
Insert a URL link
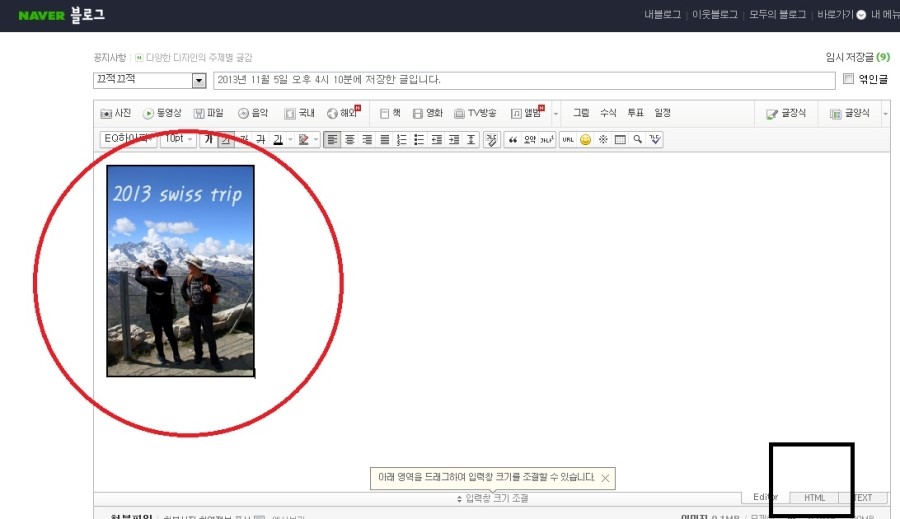pyautogui.click(x=568, y=140)
